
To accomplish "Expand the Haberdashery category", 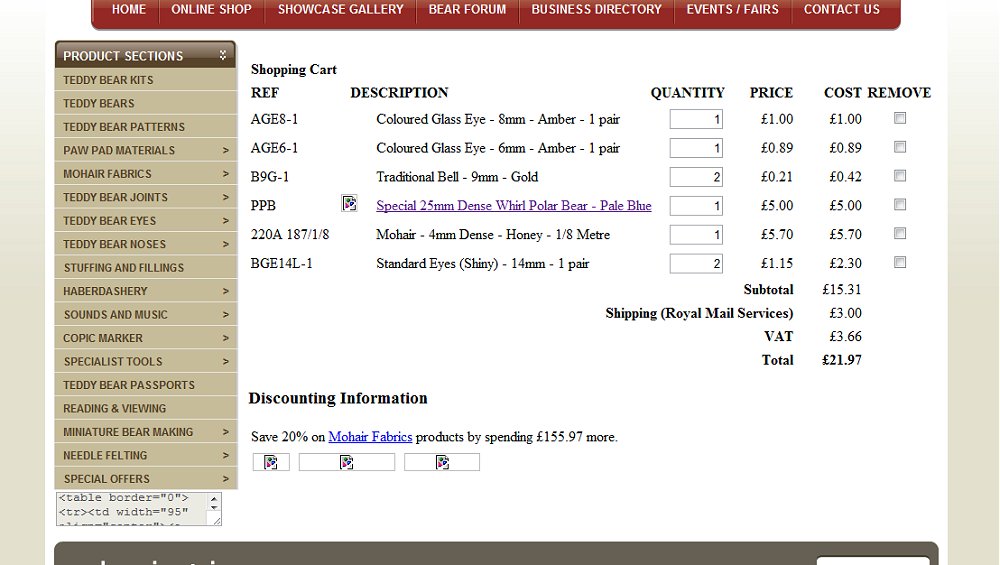I will (x=225, y=291).
